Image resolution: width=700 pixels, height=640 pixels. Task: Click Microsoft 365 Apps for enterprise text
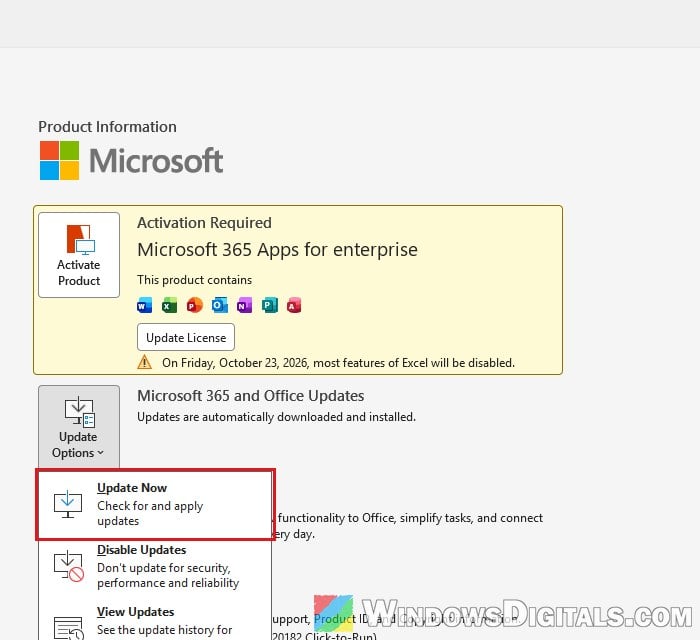pyautogui.click(x=277, y=249)
